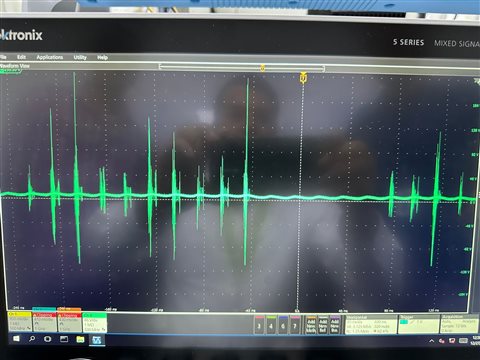
Task: Click the Add New Bus button
Action: point(334,325)
